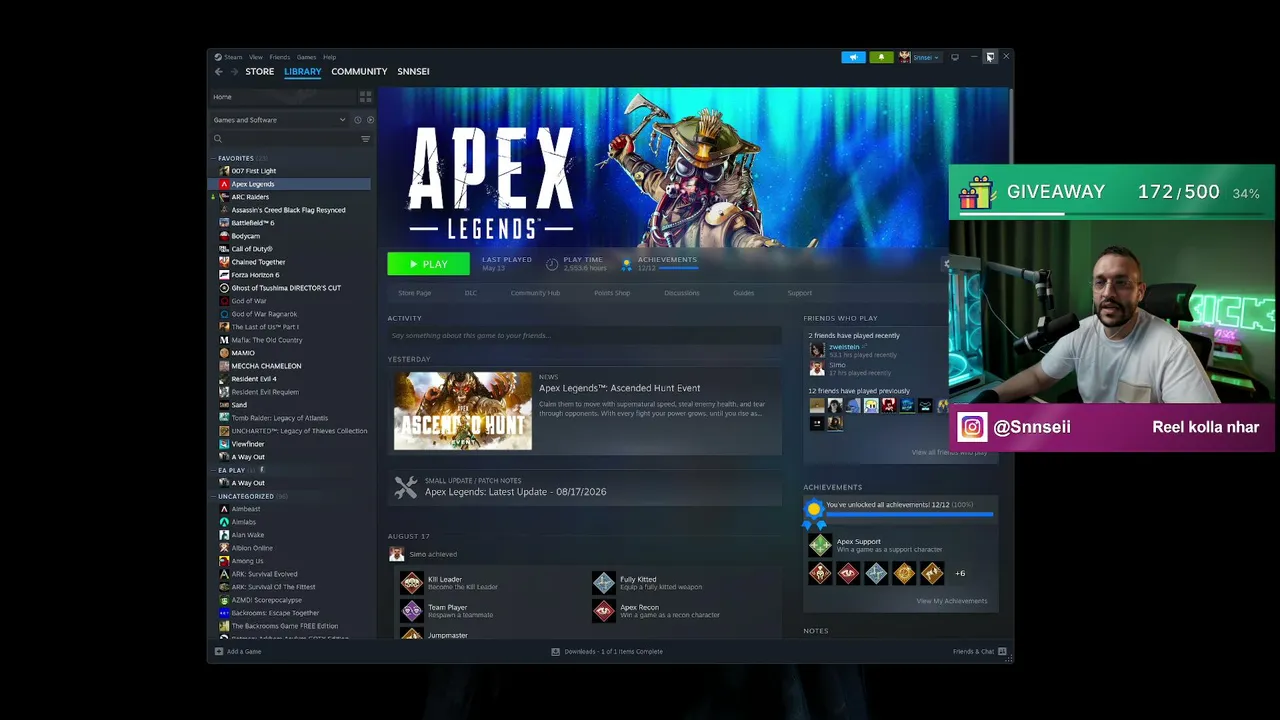Click the library Home button
Image resolution: width=1280 pixels, height=720 pixels.
pos(283,97)
